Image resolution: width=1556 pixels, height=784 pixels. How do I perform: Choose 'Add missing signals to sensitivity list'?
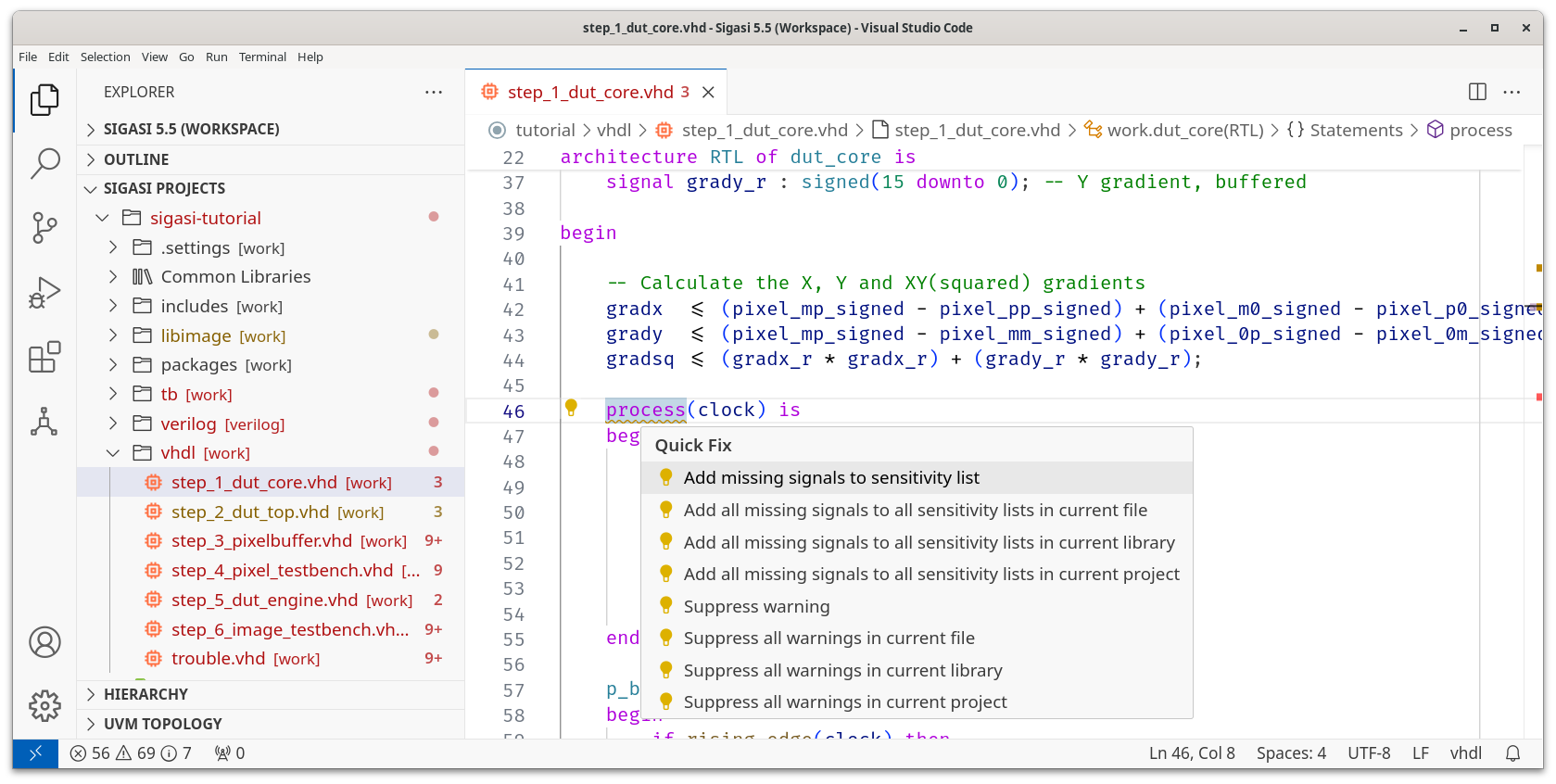tap(917, 478)
